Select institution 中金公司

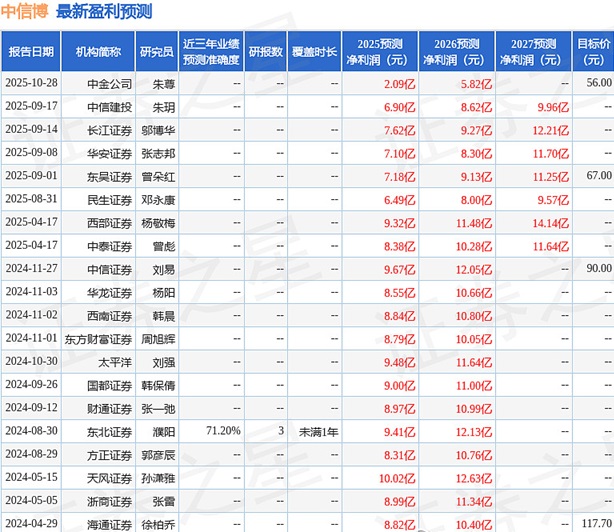coord(109,84)
